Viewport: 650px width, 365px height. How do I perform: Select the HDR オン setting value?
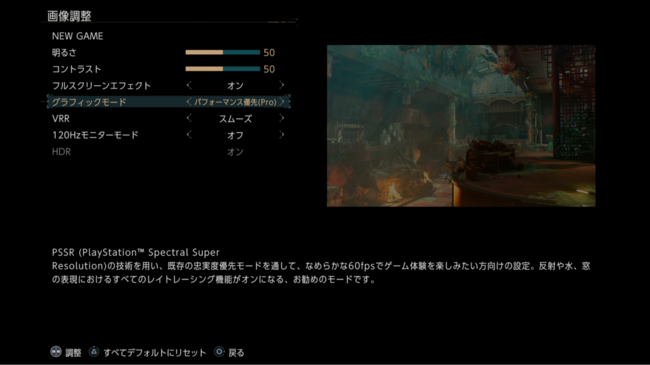tap(235, 152)
